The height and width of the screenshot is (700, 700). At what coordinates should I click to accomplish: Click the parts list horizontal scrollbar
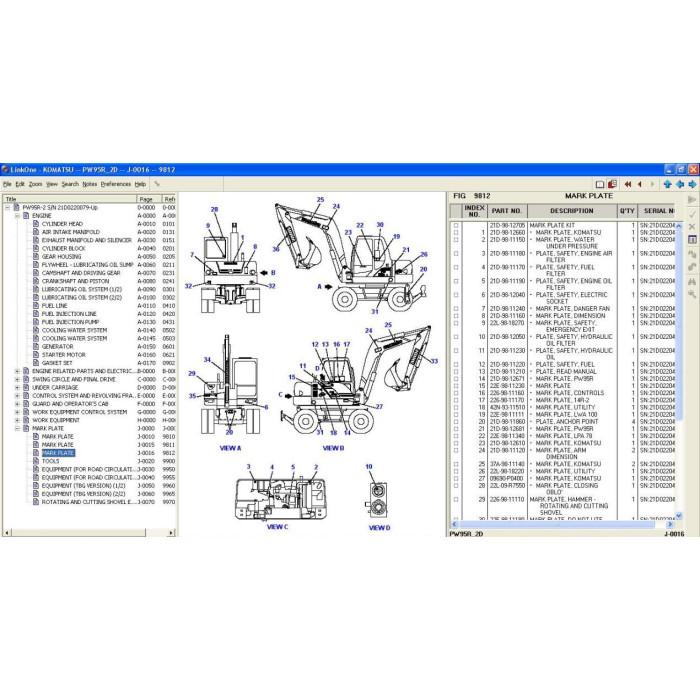[x=562, y=524]
